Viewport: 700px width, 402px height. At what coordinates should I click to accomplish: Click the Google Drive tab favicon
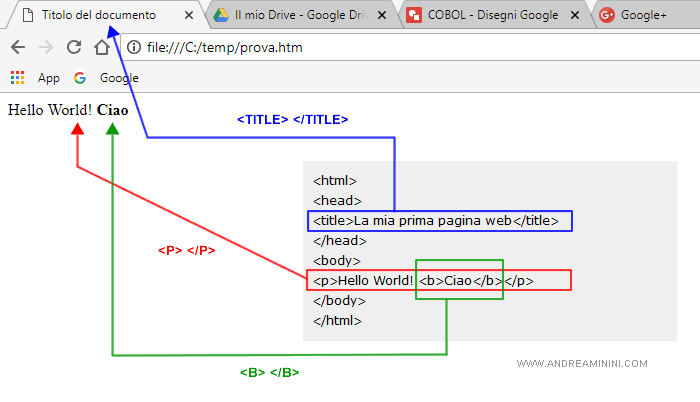221,16
